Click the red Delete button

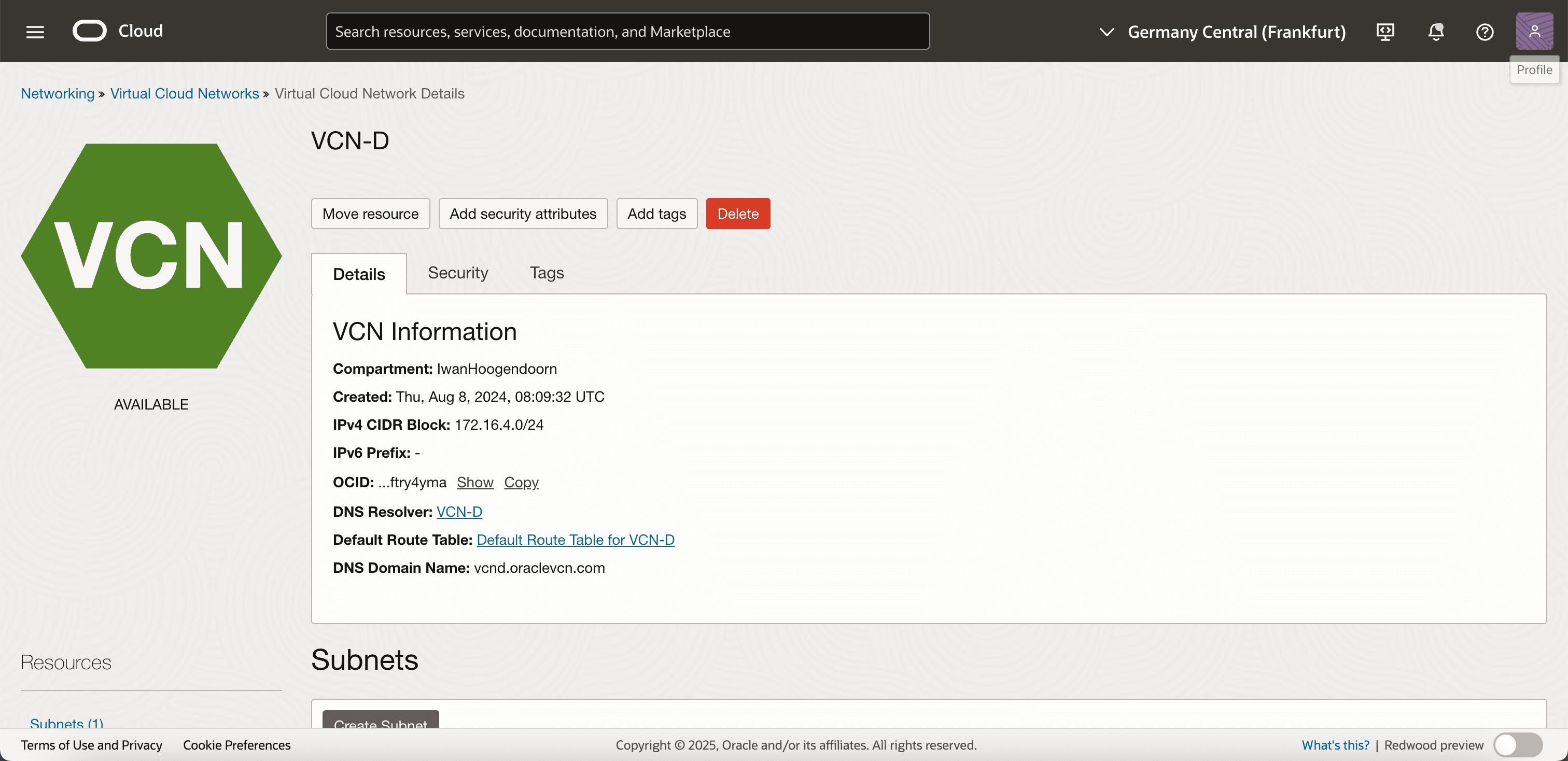[x=737, y=214]
